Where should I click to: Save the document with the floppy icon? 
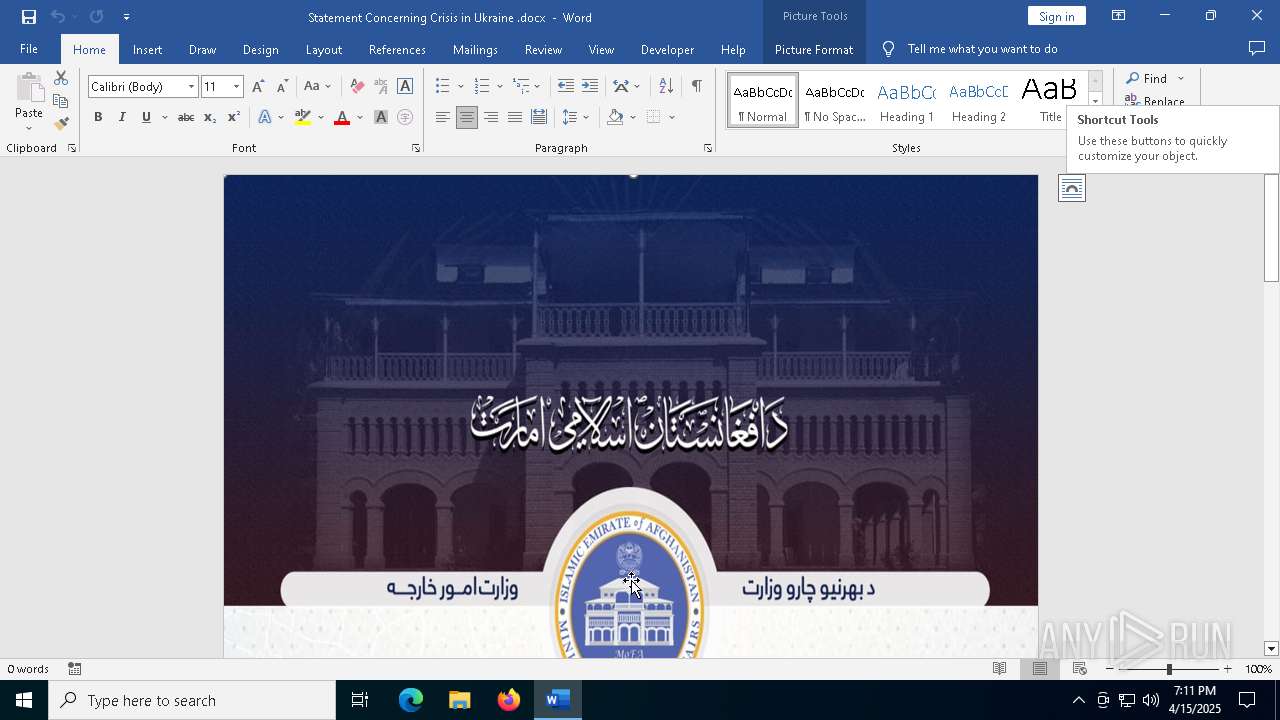coord(28,17)
